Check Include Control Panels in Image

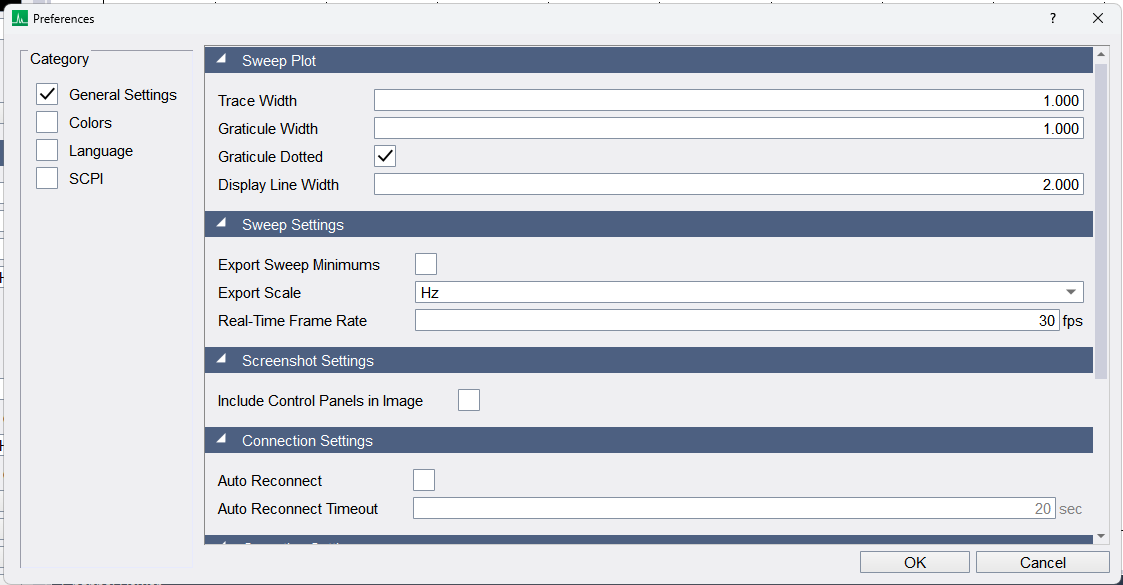pos(469,400)
